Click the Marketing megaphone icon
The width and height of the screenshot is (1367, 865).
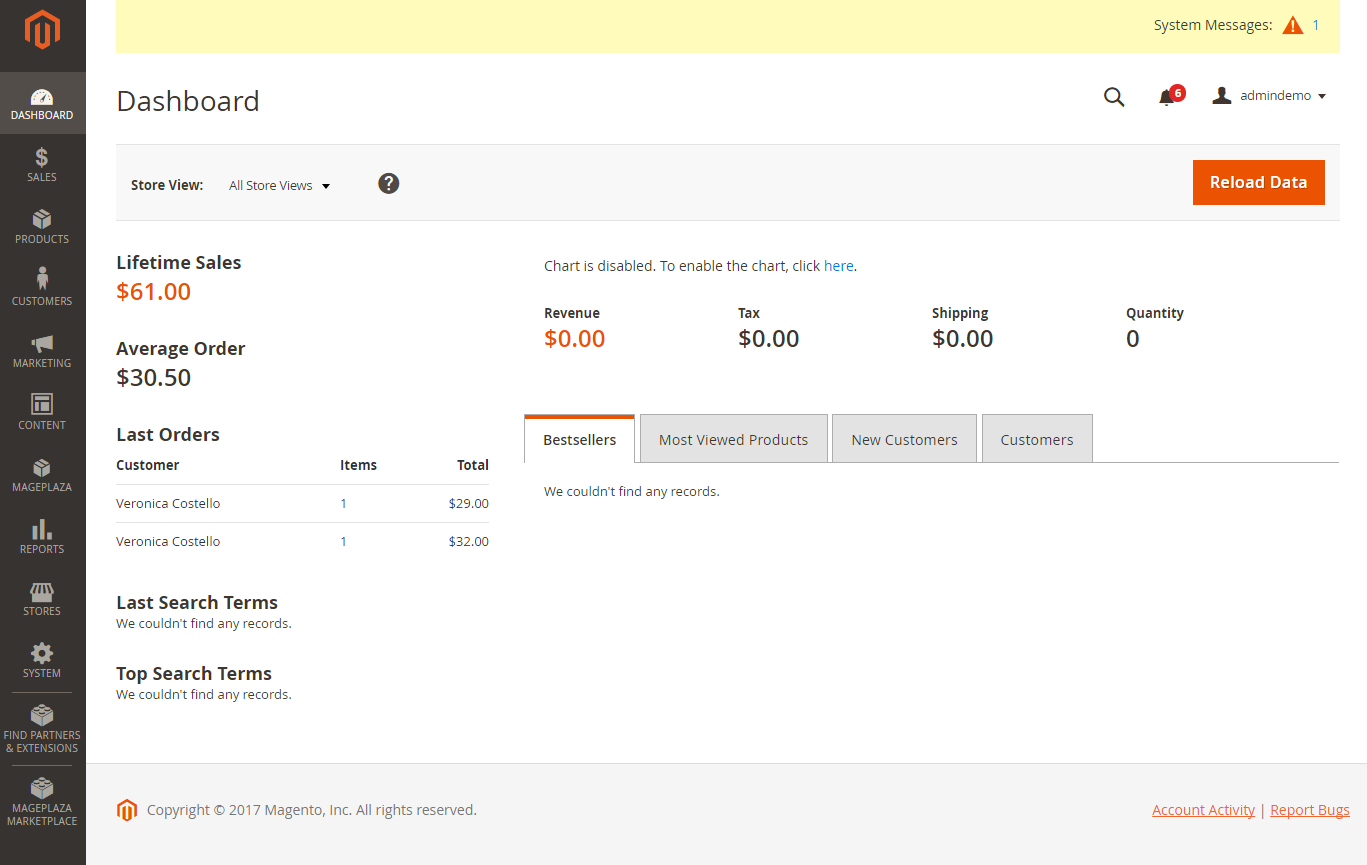coord(41,349)
